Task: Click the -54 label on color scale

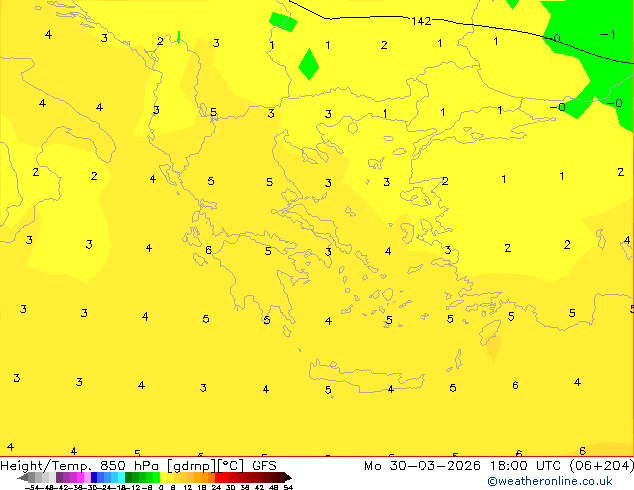Action: [32, 487]
